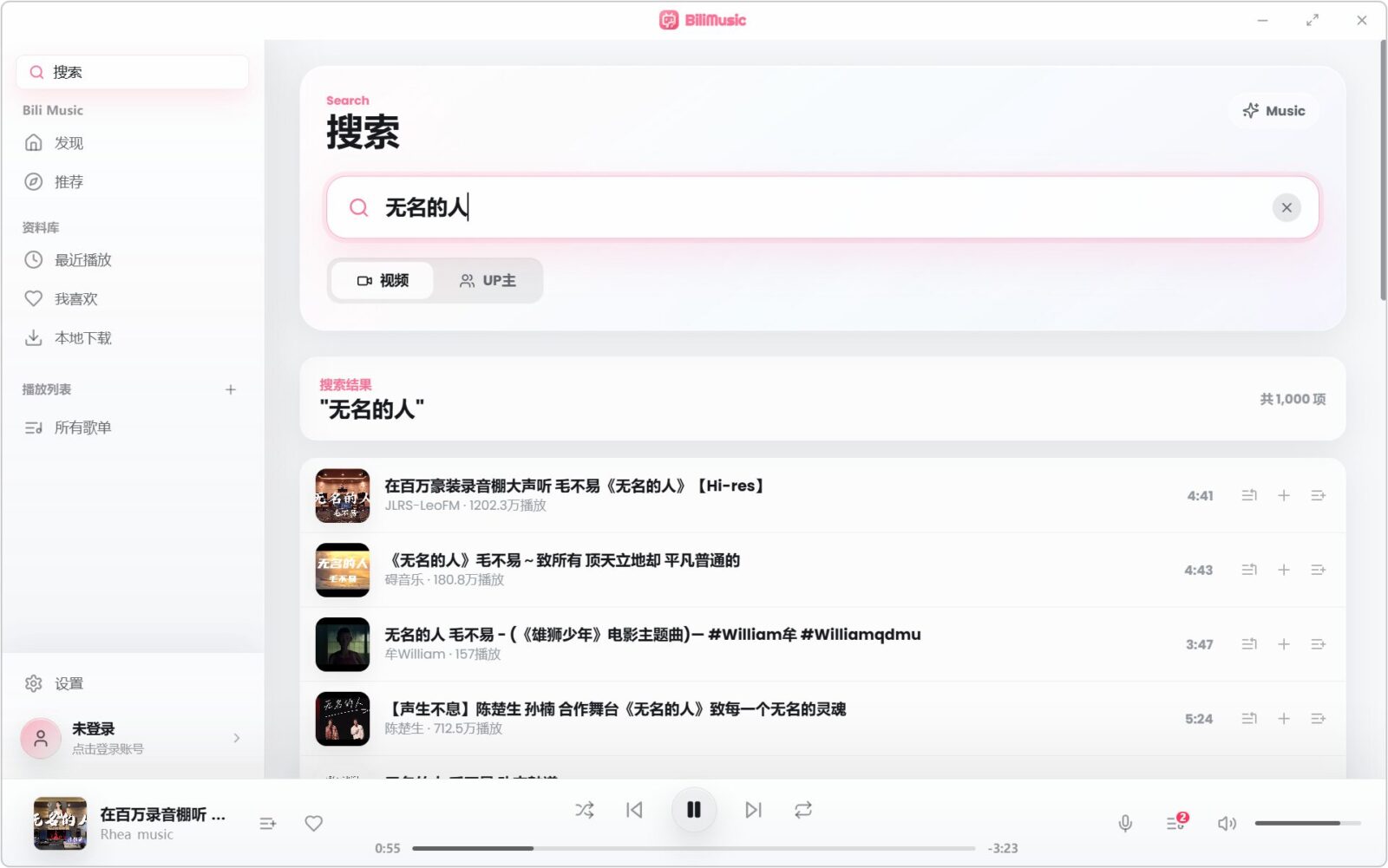Toggle repeat mode

point(803,811)
